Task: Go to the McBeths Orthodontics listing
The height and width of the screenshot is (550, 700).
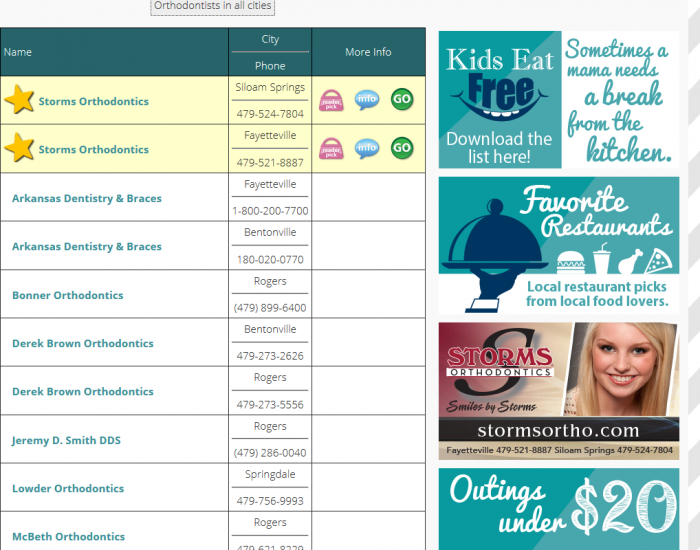Action: pyautogui.click(x=68, y=536)
